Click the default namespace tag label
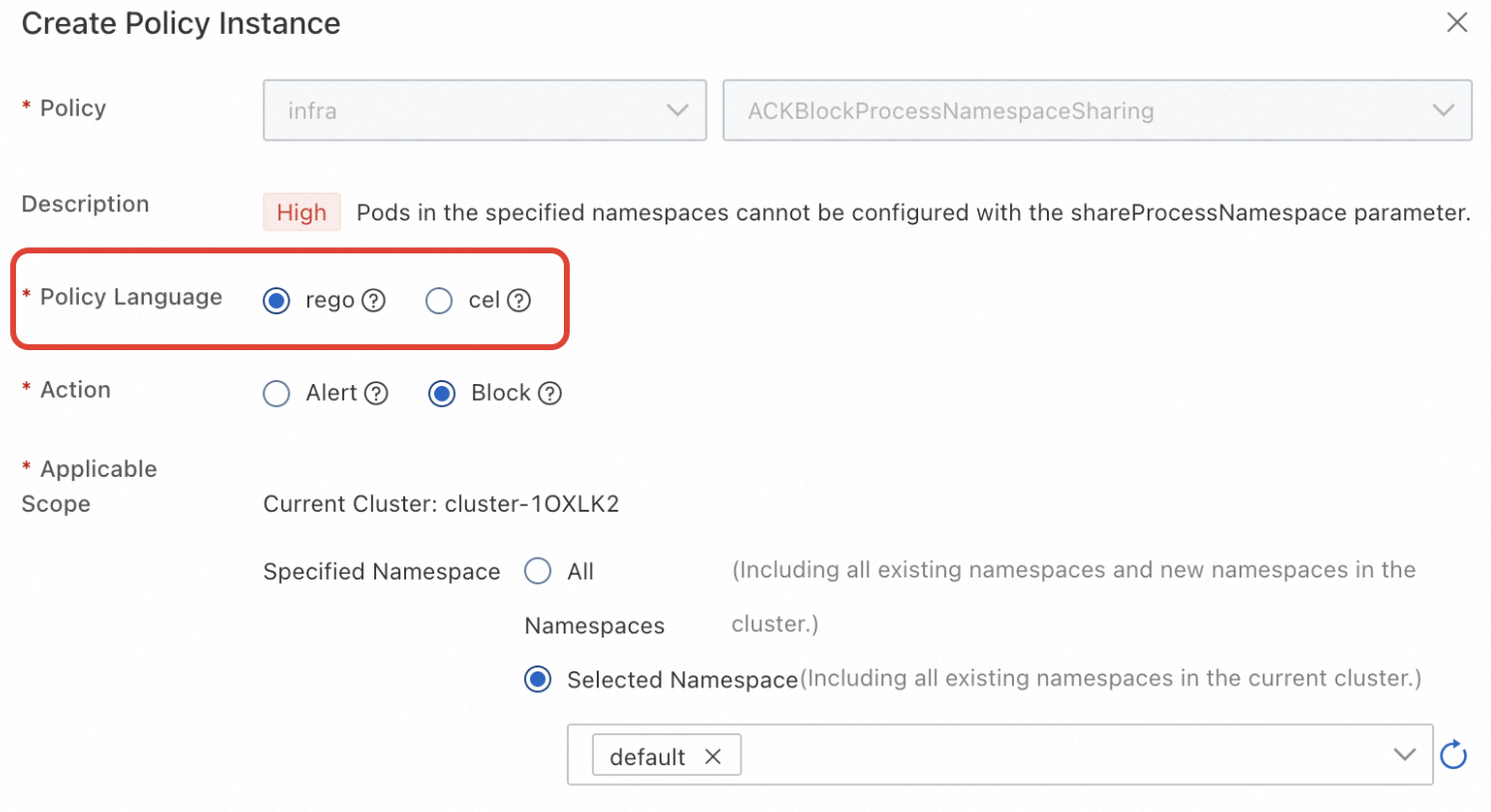Image resolution: width=1491 pixels, height=812 pixels. pos(648,756)
